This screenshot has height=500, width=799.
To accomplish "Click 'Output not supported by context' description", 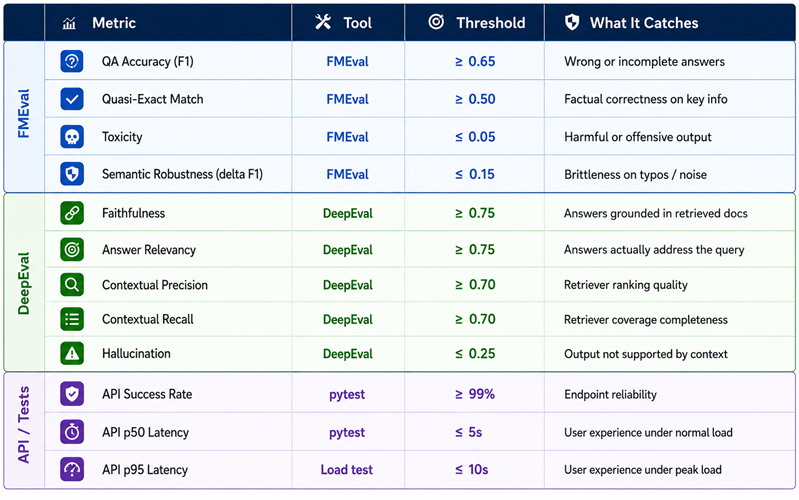I will pos(646,354).
